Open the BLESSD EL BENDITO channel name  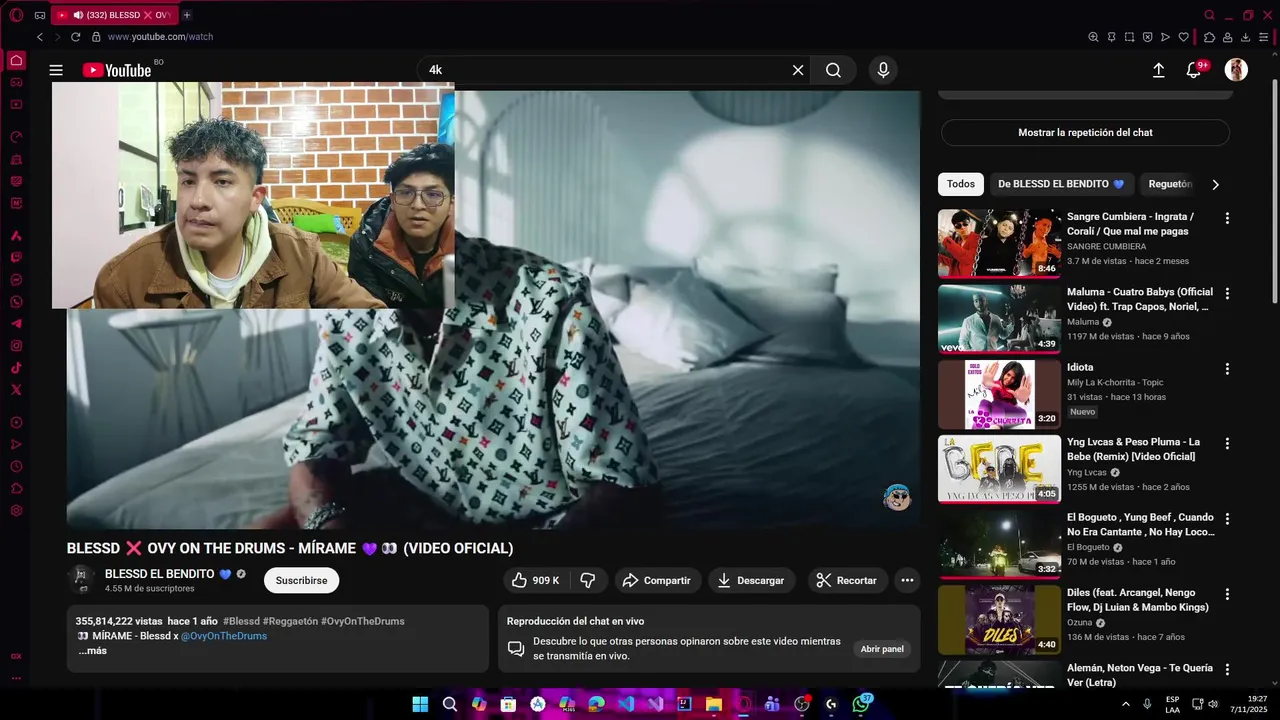point(160,574)
